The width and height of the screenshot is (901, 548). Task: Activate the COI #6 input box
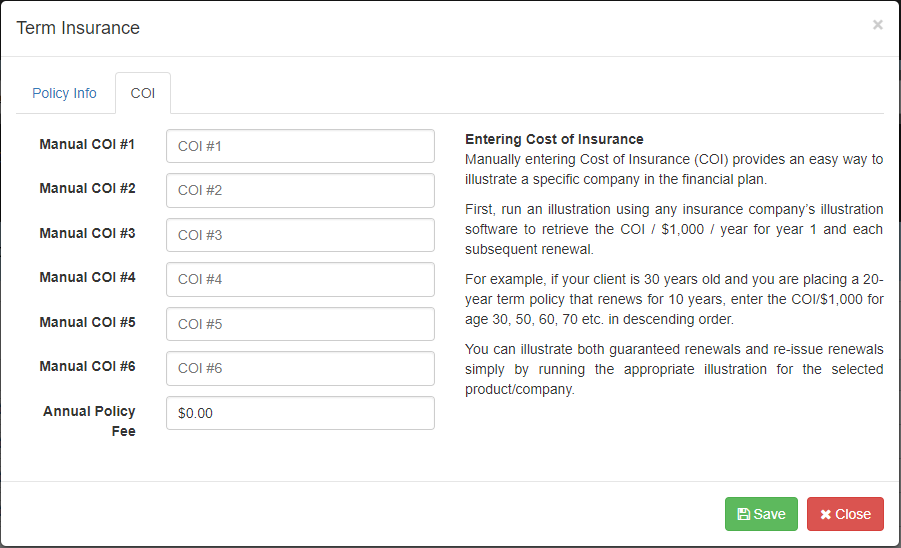click(x=300, y=368)
